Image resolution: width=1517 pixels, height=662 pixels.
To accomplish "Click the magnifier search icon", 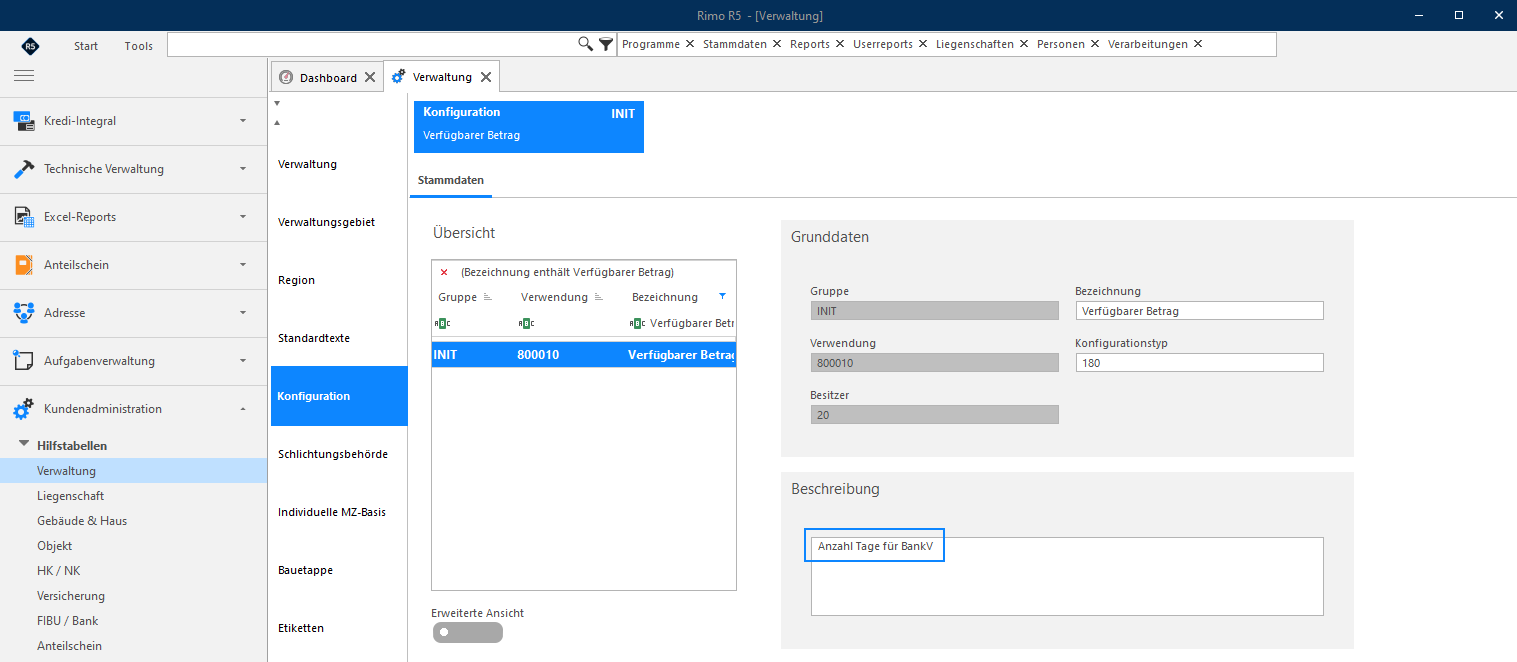I will coord(586,44).
